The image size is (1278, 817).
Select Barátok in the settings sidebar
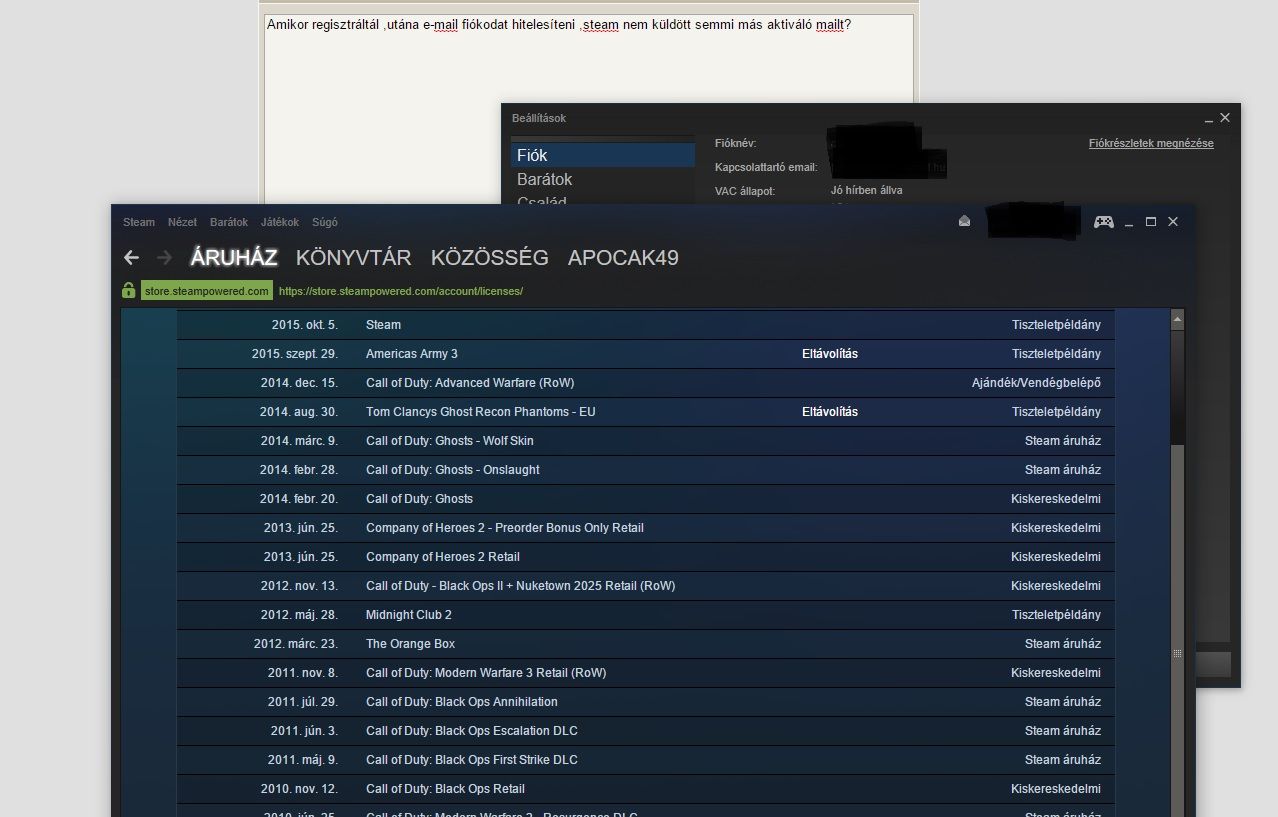point(602,179)
